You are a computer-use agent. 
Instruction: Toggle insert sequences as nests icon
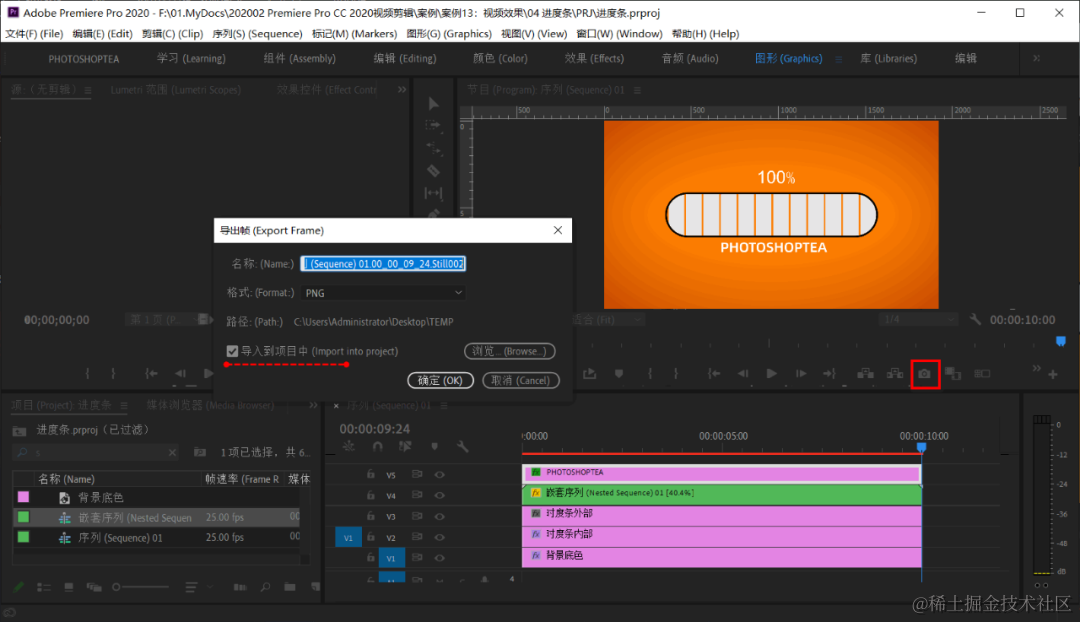click(349, 446)
